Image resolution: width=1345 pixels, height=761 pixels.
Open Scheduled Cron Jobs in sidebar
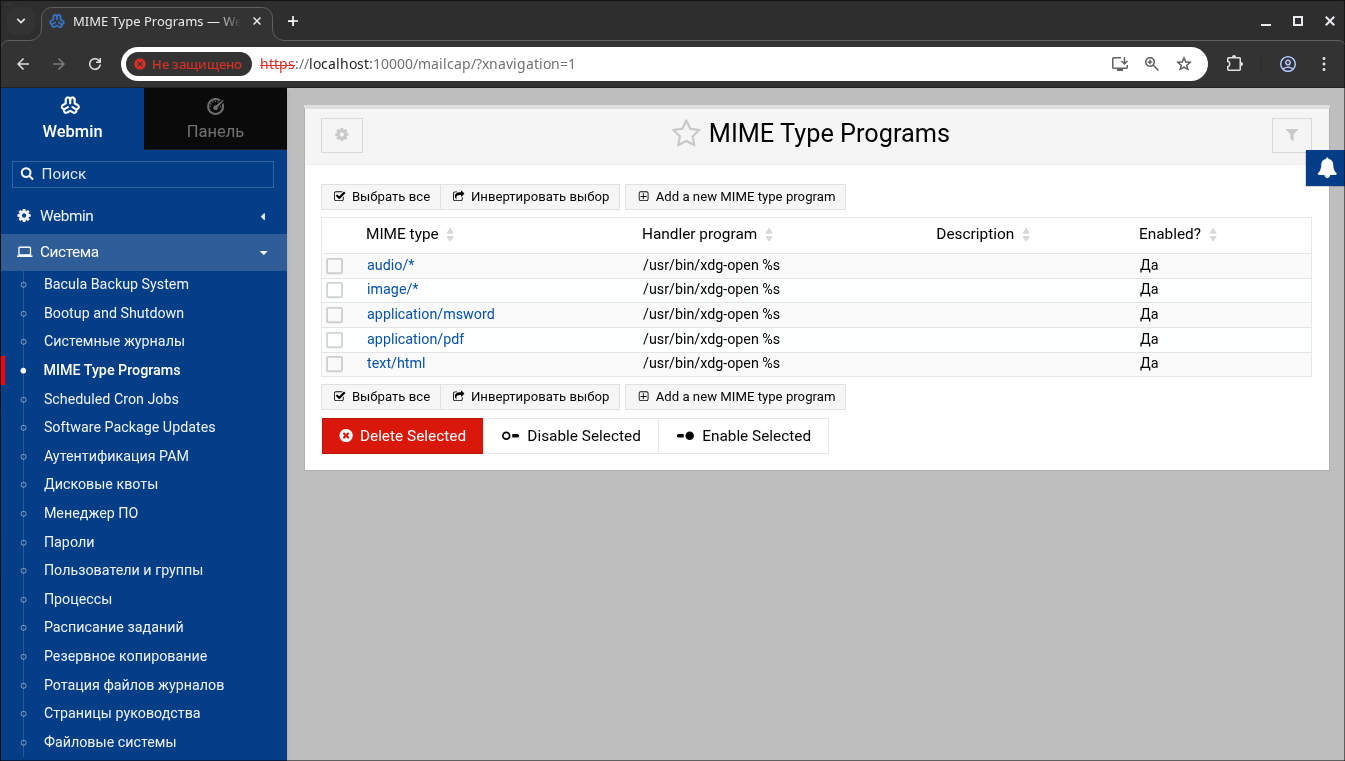click(x=111, y=398)
